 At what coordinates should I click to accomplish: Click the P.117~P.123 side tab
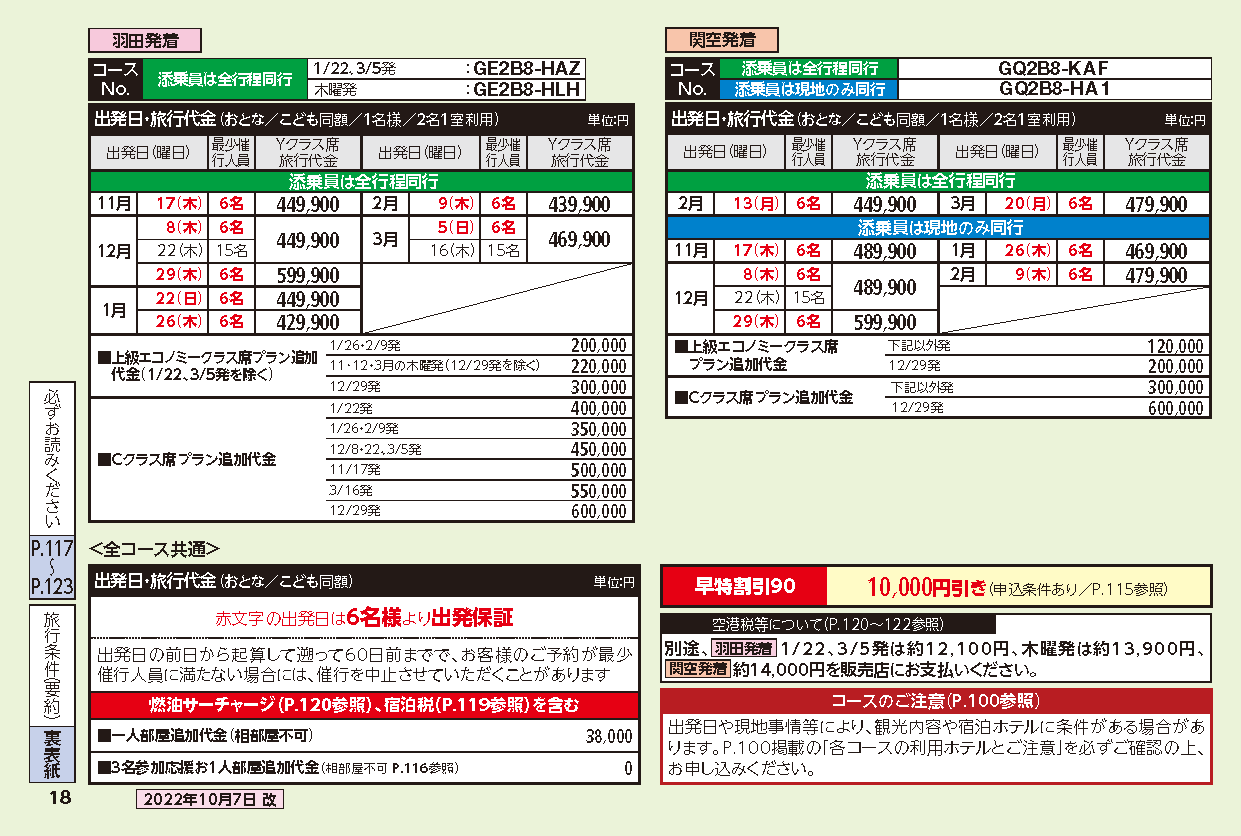click(x=52, y=567)
